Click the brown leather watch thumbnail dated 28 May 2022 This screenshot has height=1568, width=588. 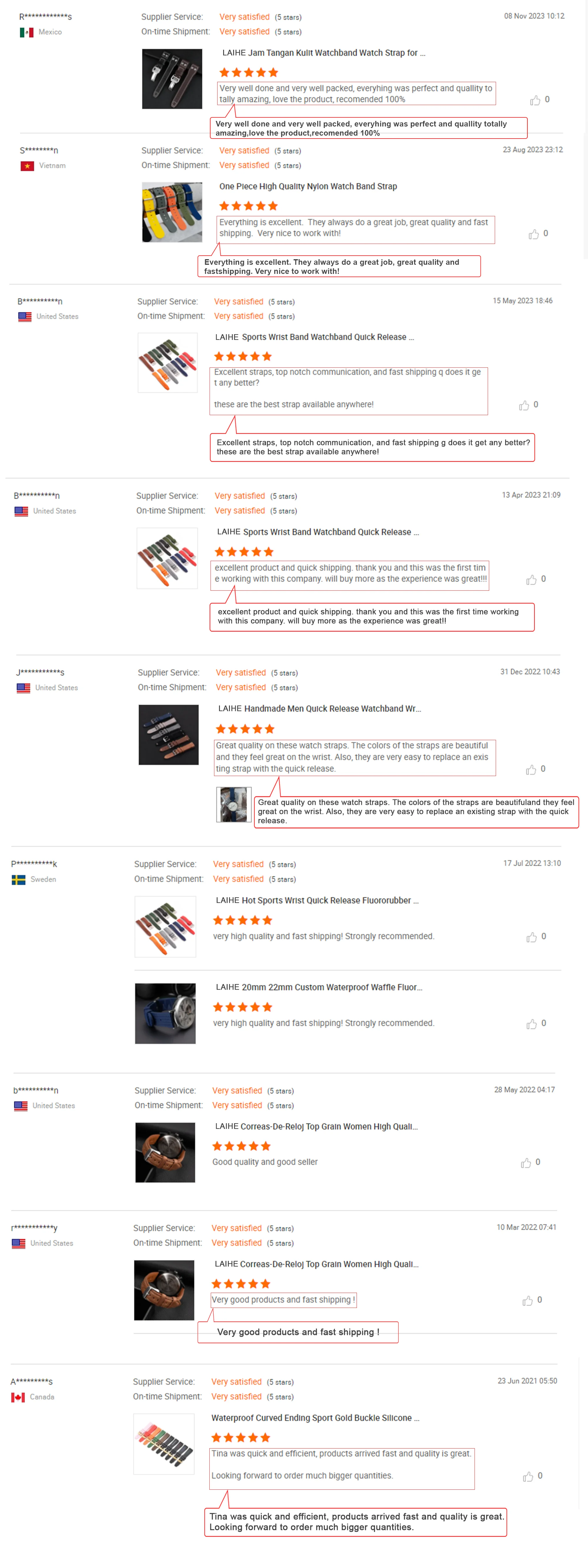click(x=166, y=1152)
